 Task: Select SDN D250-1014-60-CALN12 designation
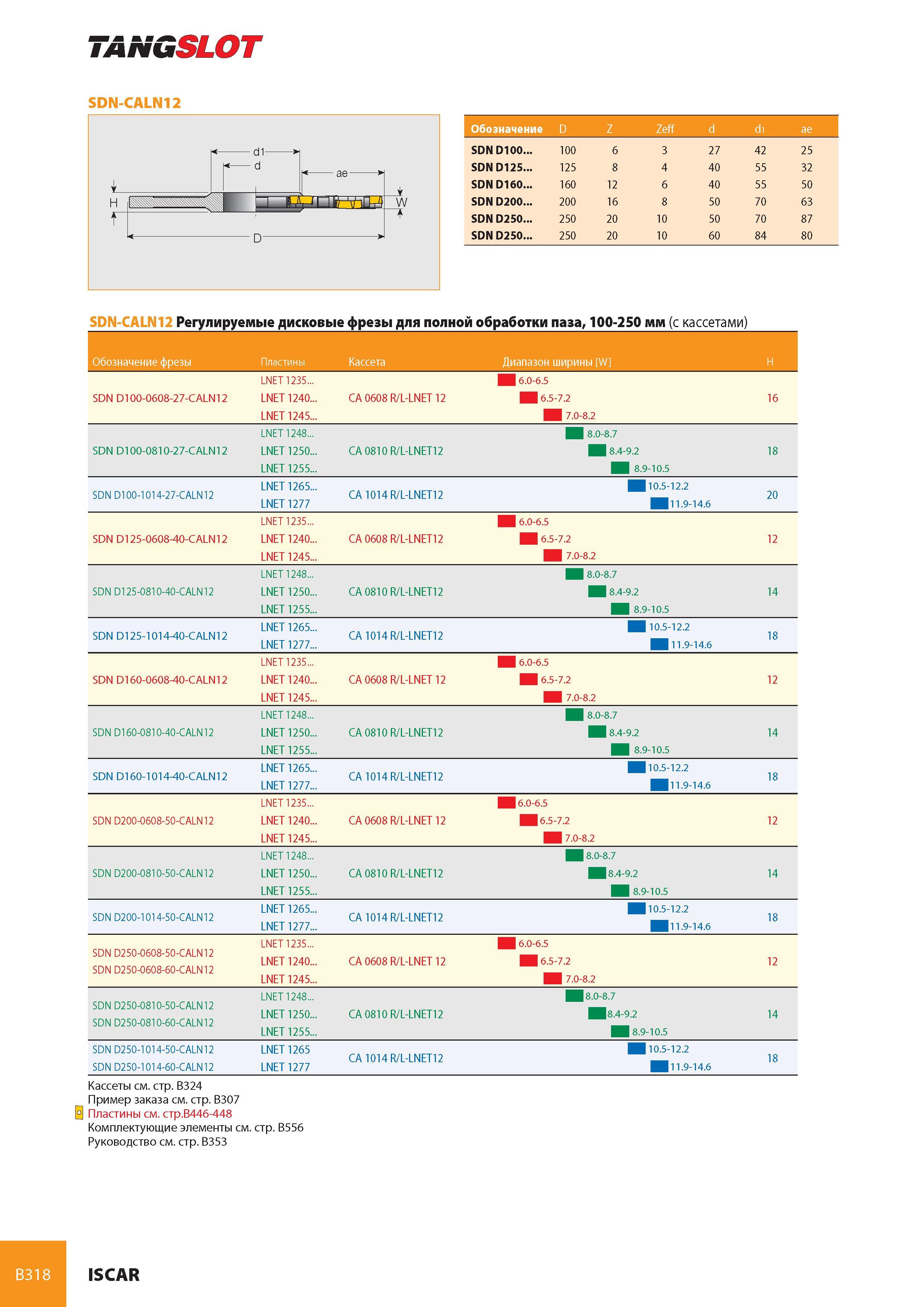click(153, 1067)
